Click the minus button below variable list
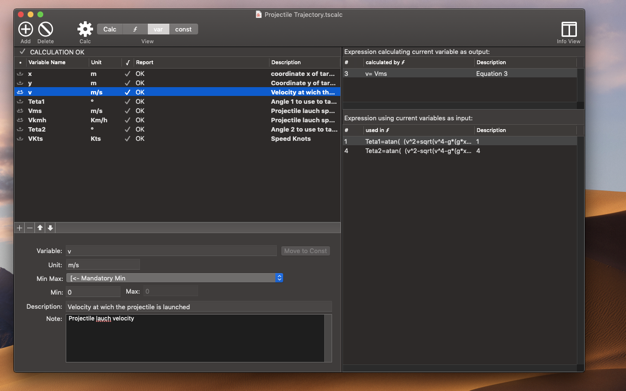 30,228
